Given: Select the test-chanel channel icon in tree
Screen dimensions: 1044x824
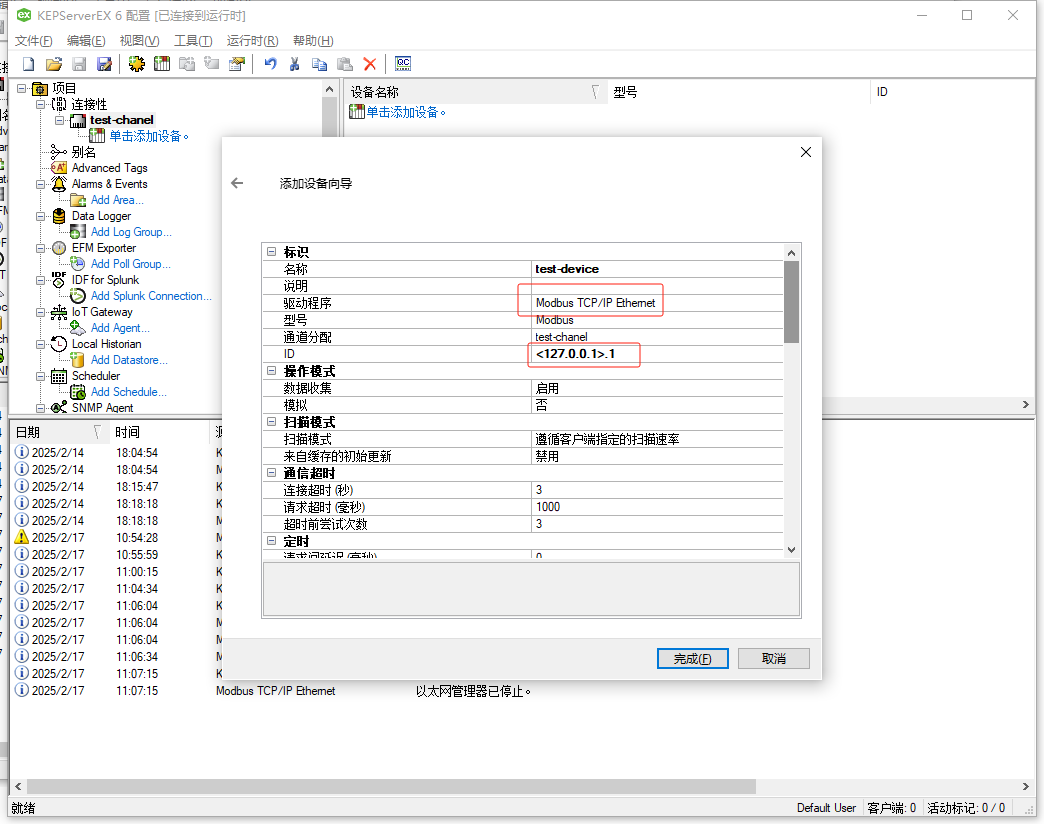Looking at the screenshot, I should tap(78, 120).
